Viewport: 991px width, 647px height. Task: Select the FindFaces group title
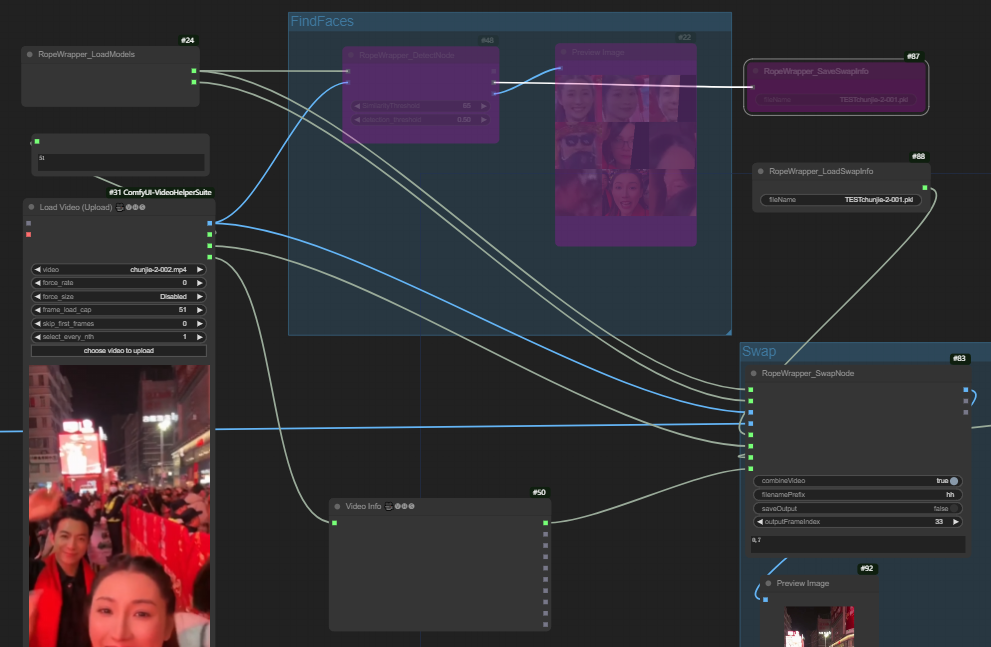coord(322,21)
